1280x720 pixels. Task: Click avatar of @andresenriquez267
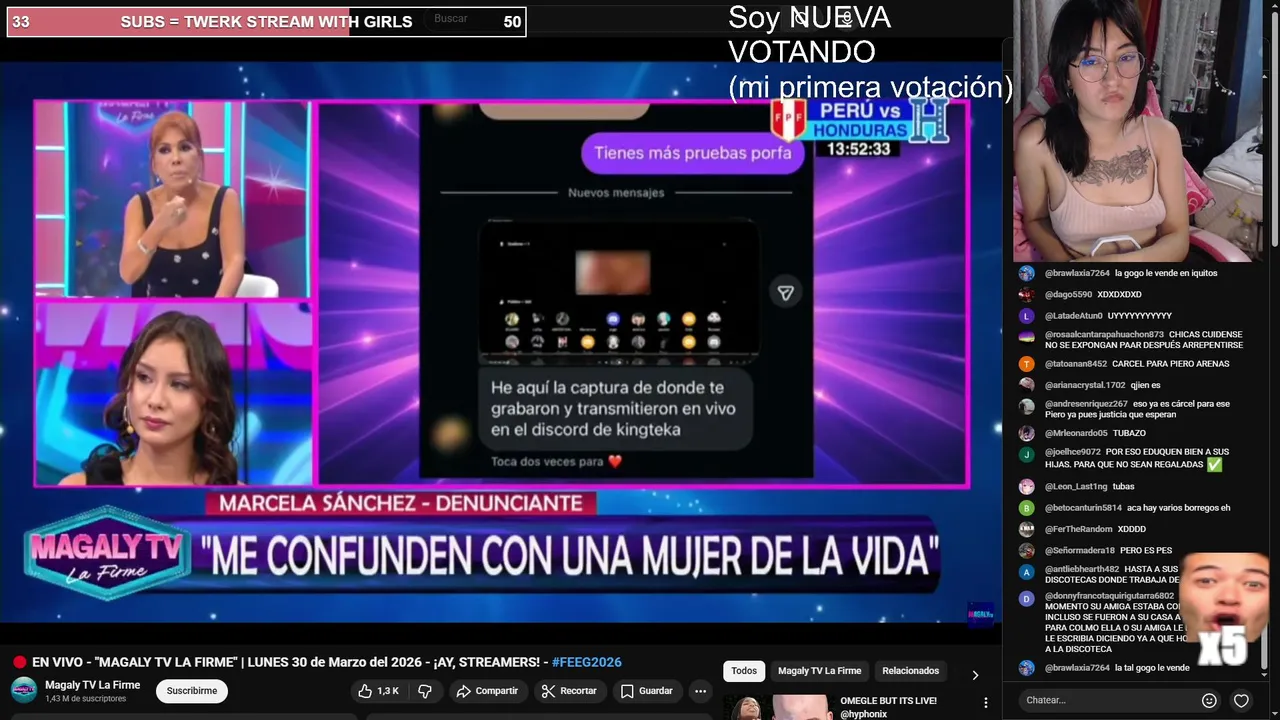click(1026, 405)
